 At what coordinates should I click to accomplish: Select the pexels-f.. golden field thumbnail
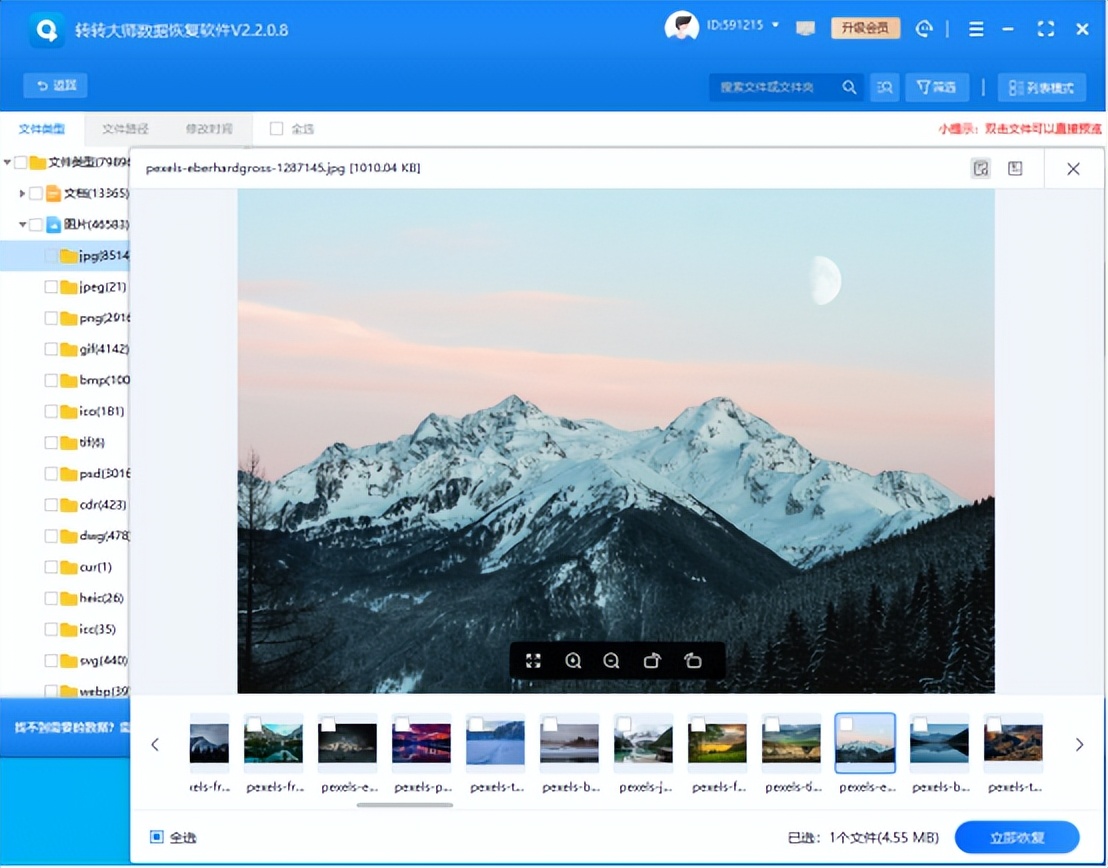click(x=717, y=742)
